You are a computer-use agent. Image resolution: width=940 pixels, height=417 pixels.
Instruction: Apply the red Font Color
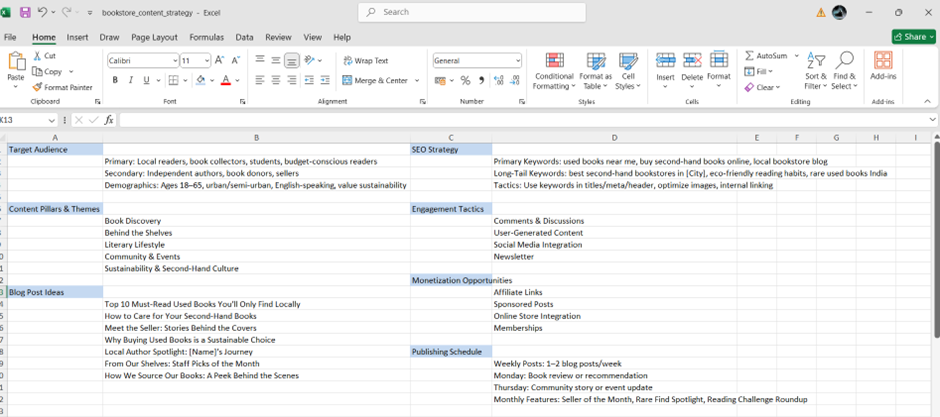tap(226, 80)
